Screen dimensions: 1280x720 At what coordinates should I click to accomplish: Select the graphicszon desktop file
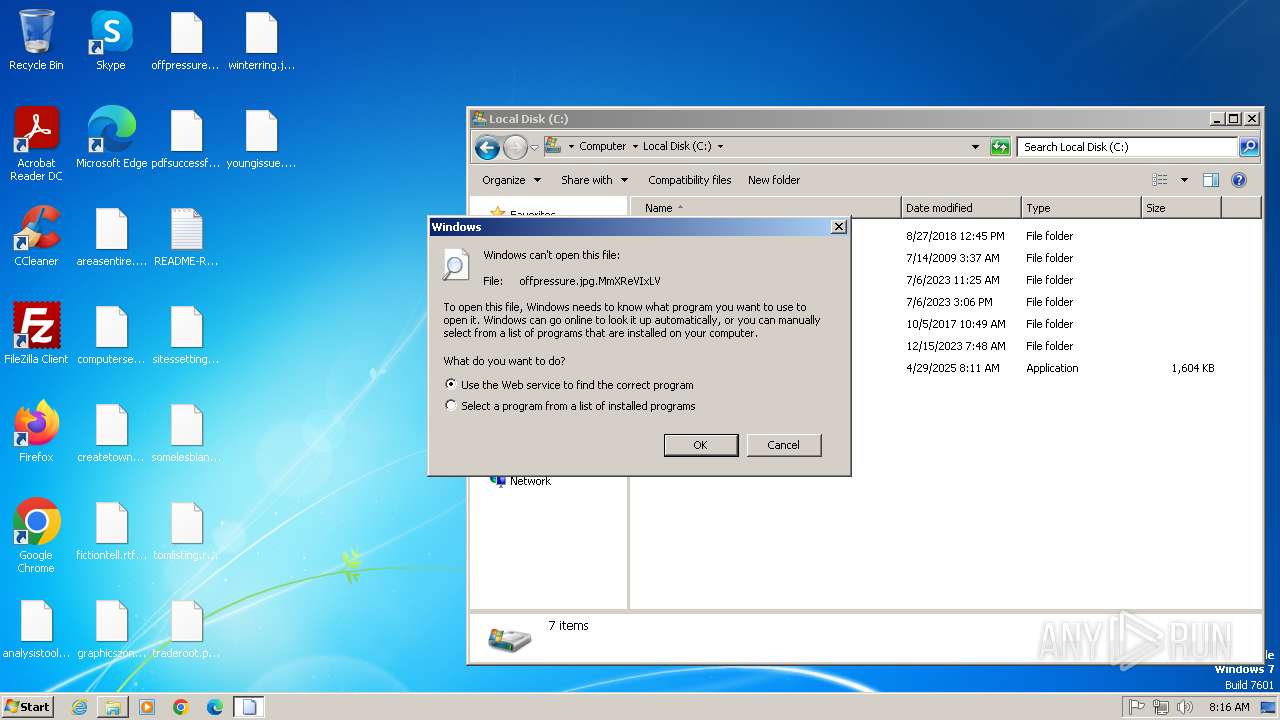111,628
